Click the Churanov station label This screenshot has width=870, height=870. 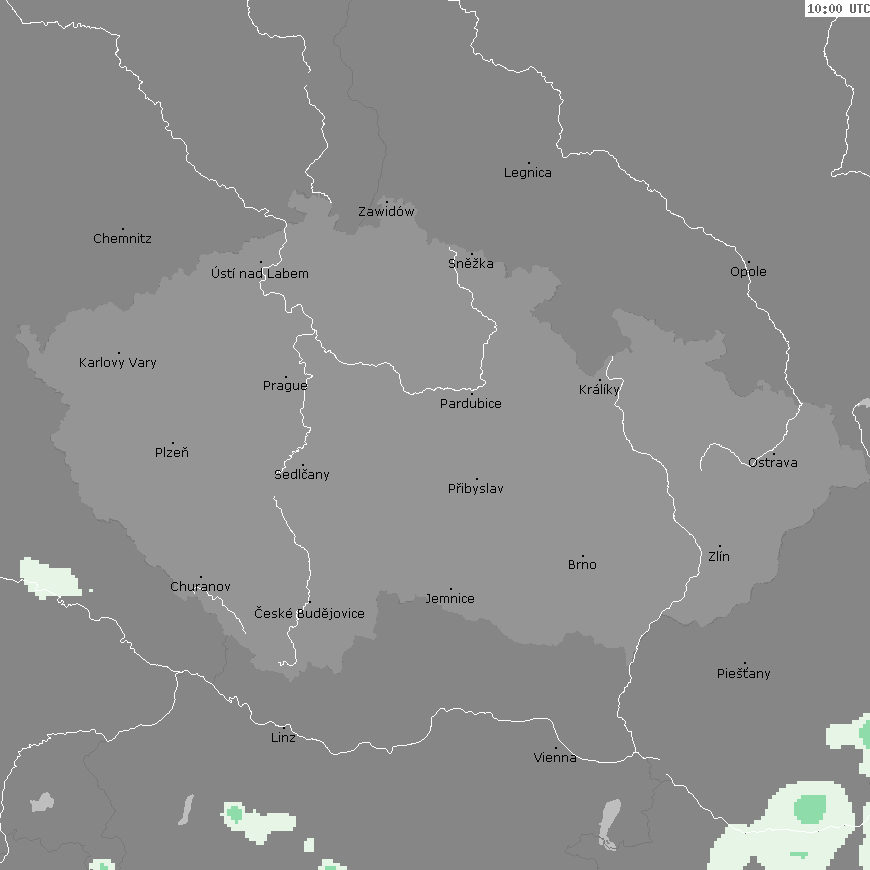pos(200,587)
